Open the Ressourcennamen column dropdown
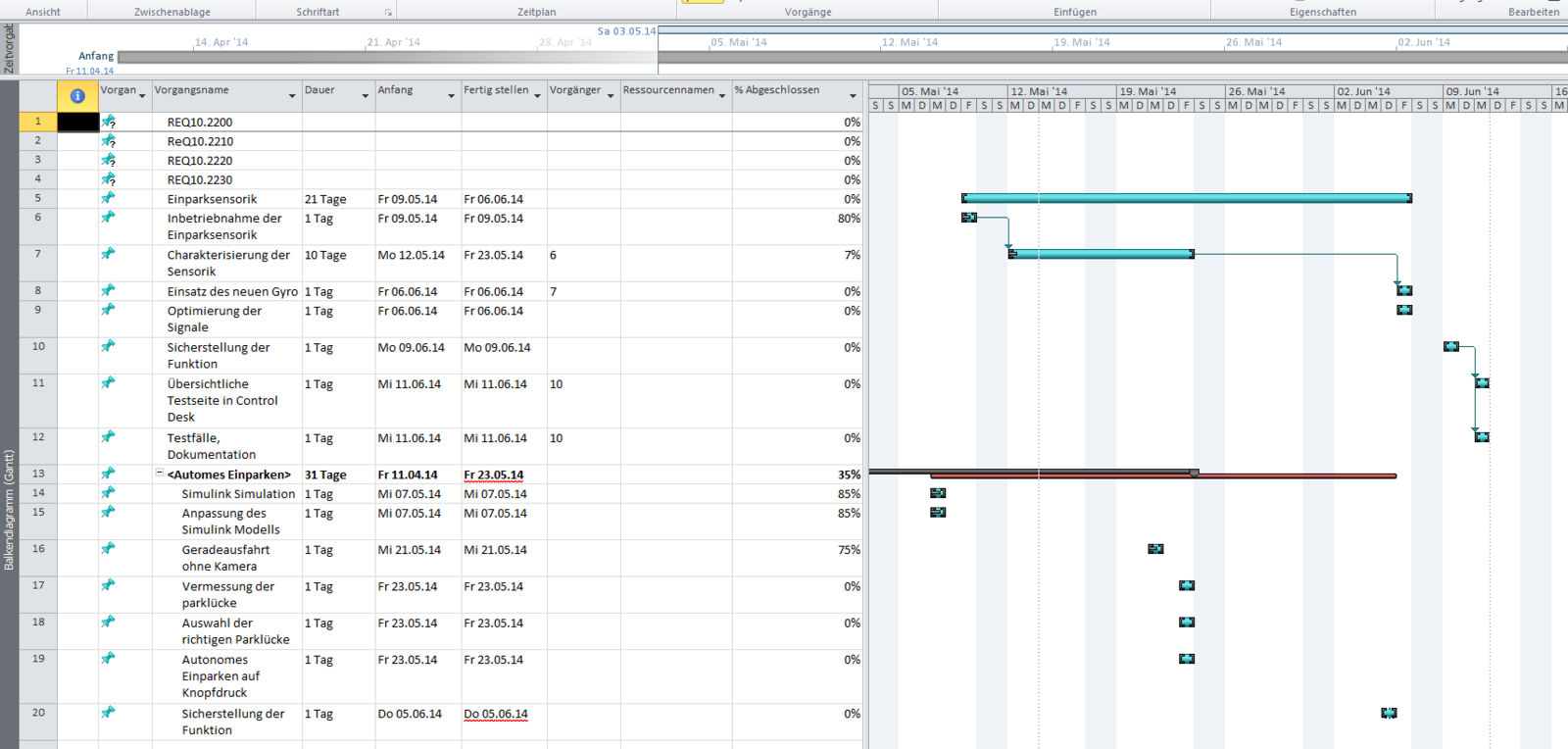Image resolution: width=1568 pixels, height=749 pixels. click(x=722, y=96)
